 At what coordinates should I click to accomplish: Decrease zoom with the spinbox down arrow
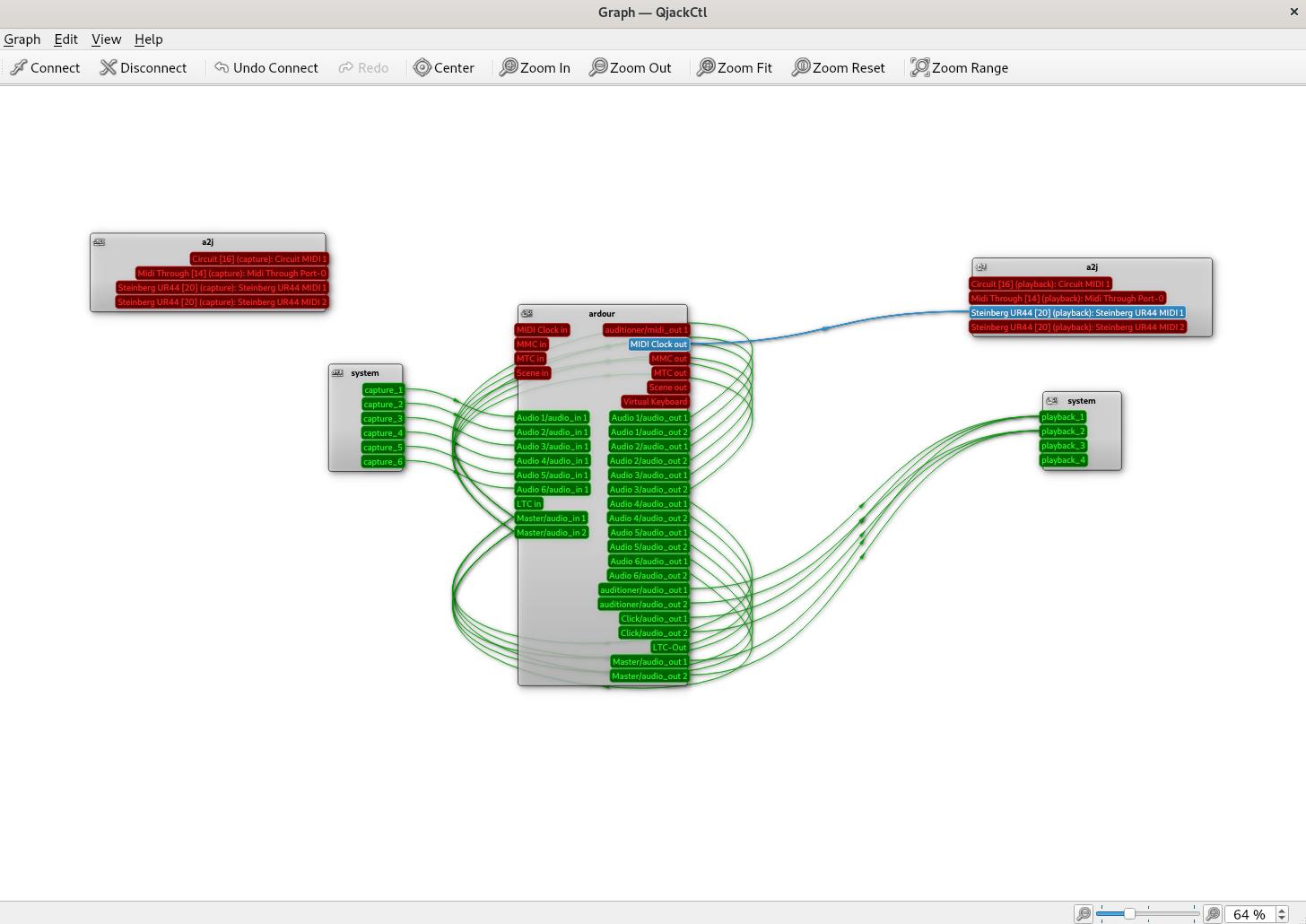[1281, 919]
